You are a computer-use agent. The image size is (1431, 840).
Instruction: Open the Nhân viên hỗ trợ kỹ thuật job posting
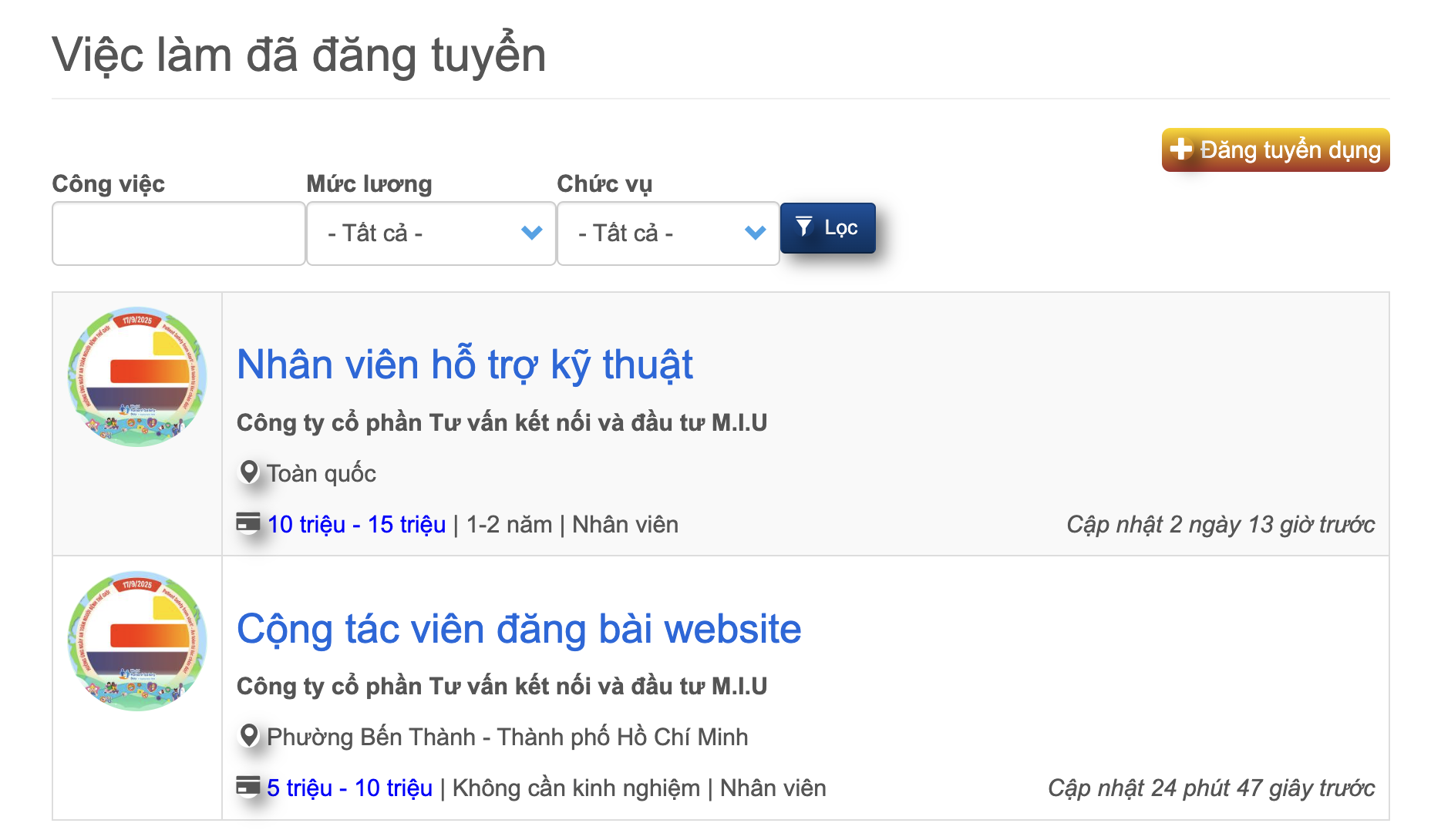pos(464,365)
